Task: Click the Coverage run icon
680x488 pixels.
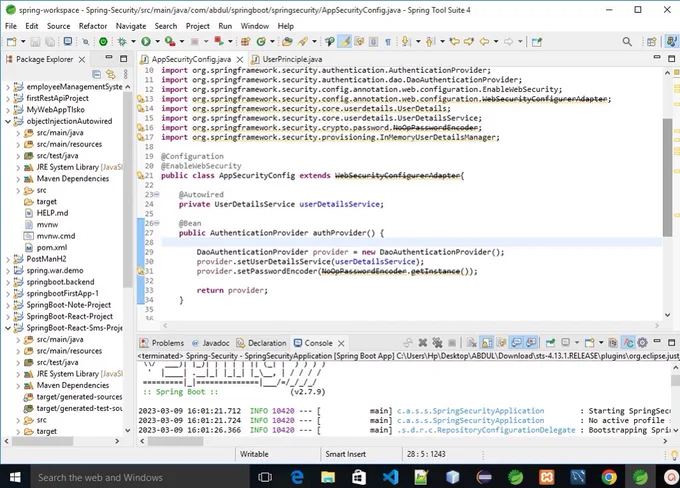Action: click(x=170, y=42)
